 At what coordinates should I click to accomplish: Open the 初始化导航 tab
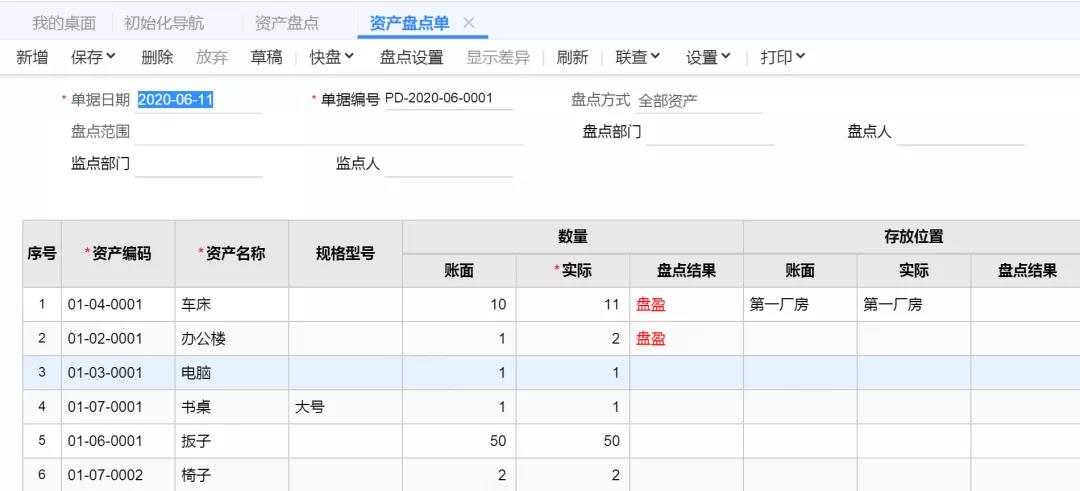[x=163, y=23]
